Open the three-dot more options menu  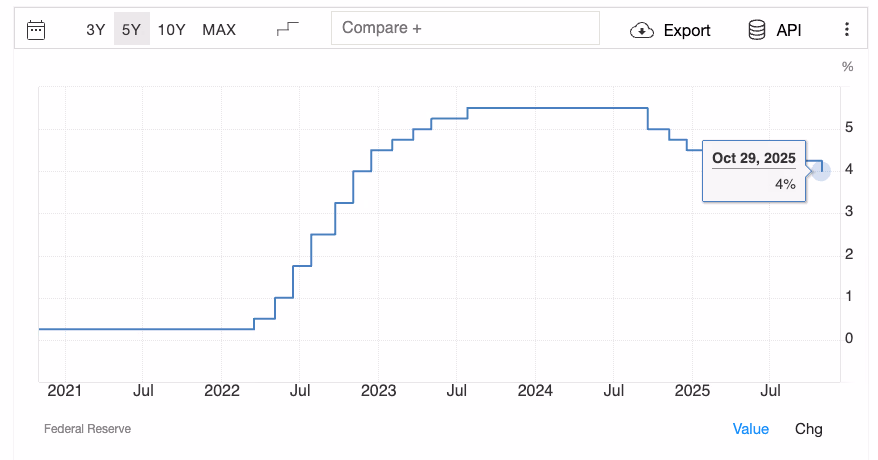847,30
